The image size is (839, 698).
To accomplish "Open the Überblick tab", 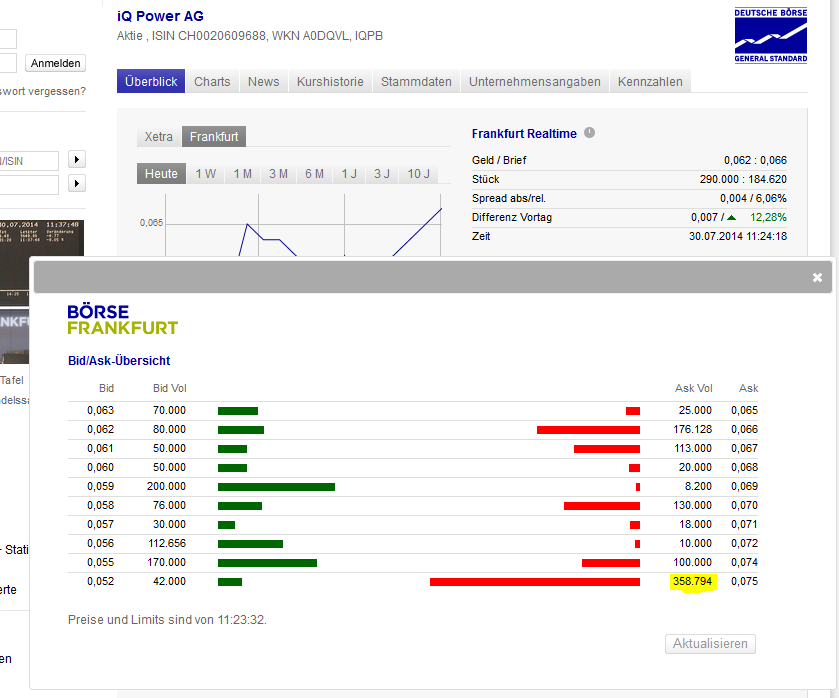I will click(151, 81).
